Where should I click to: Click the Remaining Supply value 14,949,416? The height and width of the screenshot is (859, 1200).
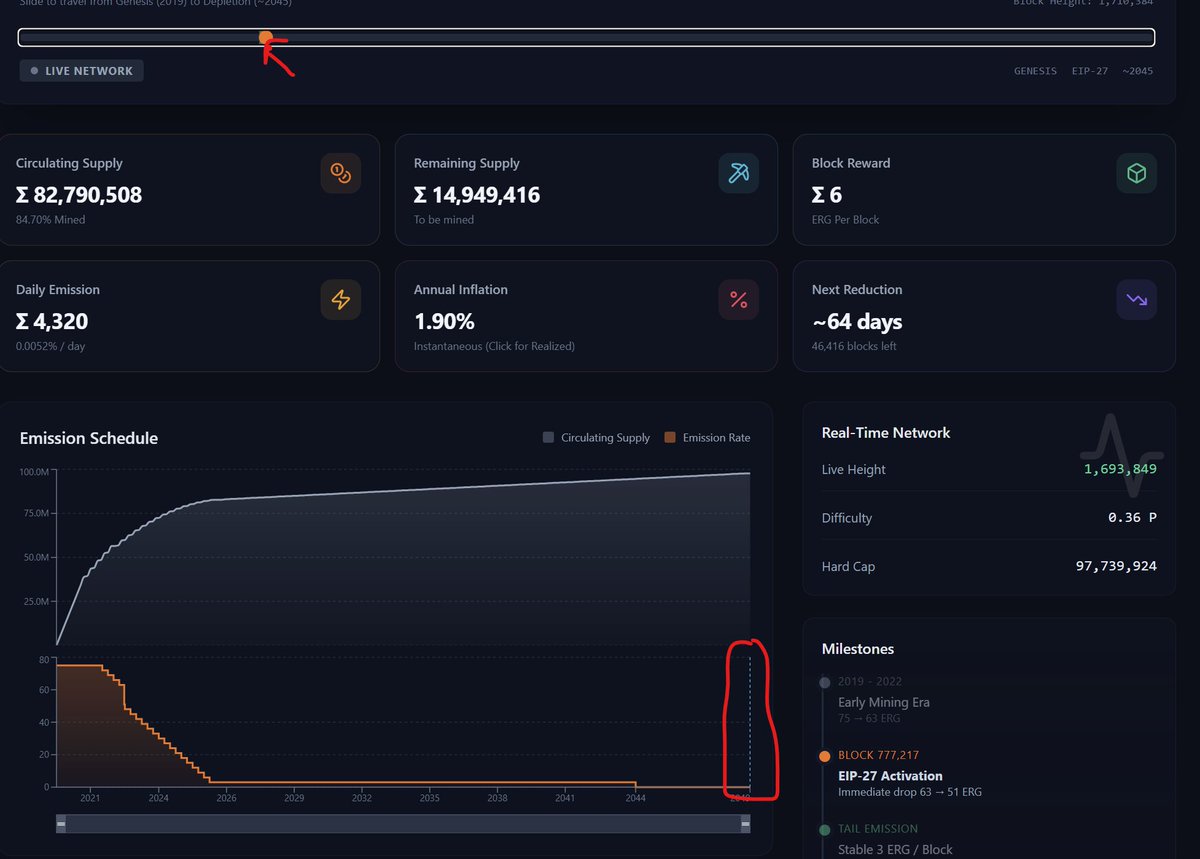coord(477,195)
